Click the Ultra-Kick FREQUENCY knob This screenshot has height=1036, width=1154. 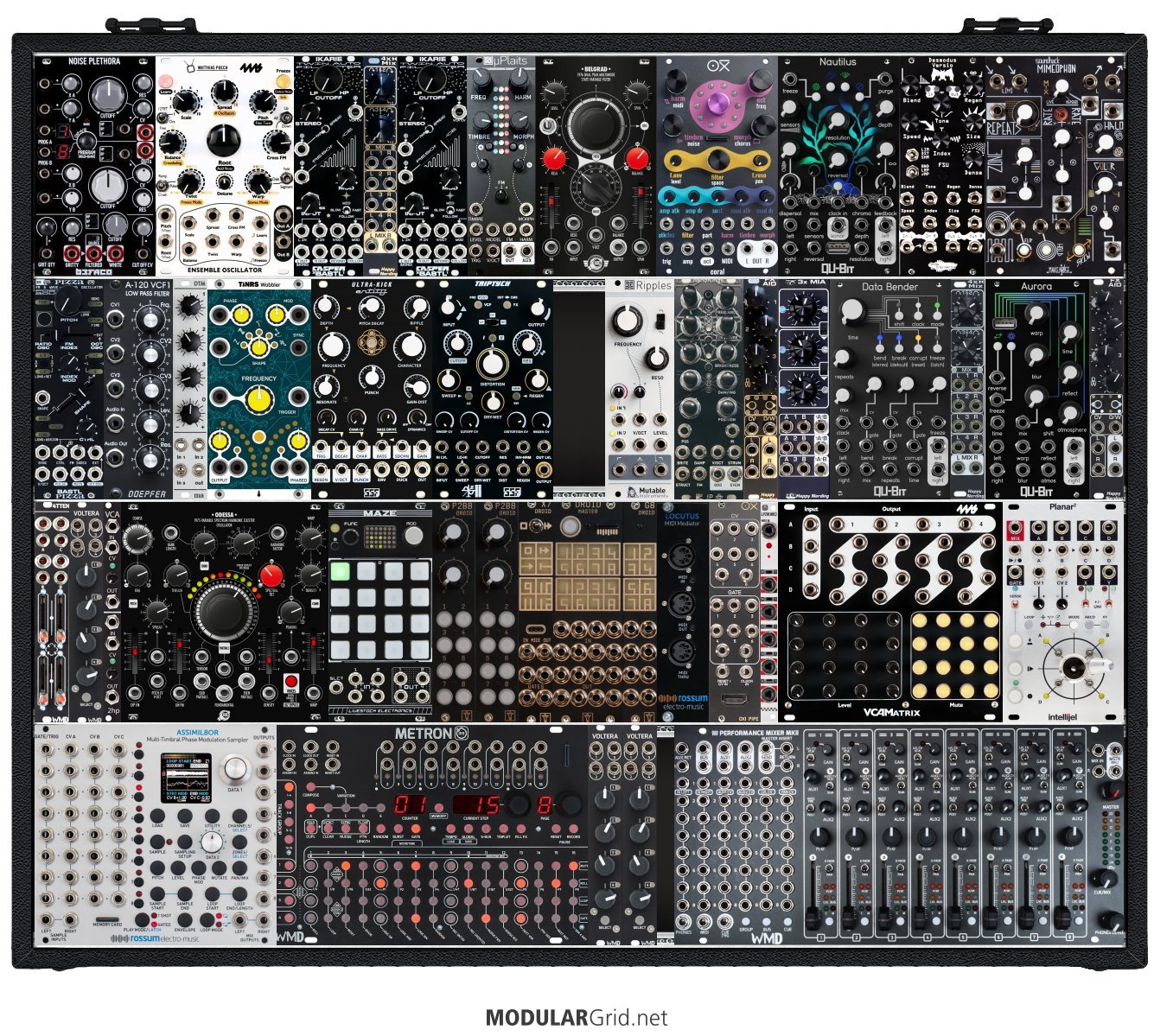tap(334, 347)
